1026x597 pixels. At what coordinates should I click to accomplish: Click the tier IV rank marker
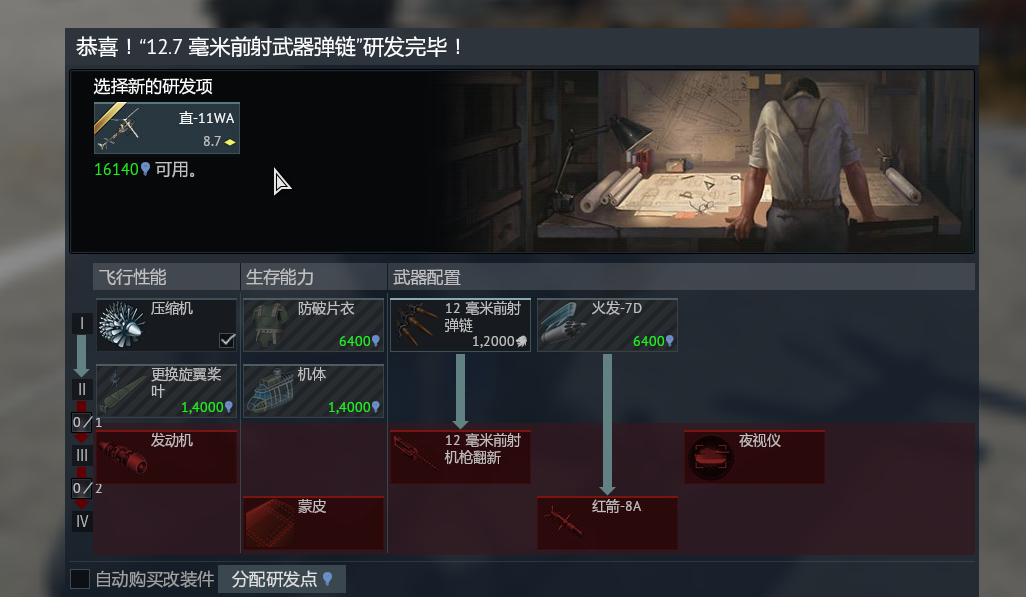(x=82, y=521)
